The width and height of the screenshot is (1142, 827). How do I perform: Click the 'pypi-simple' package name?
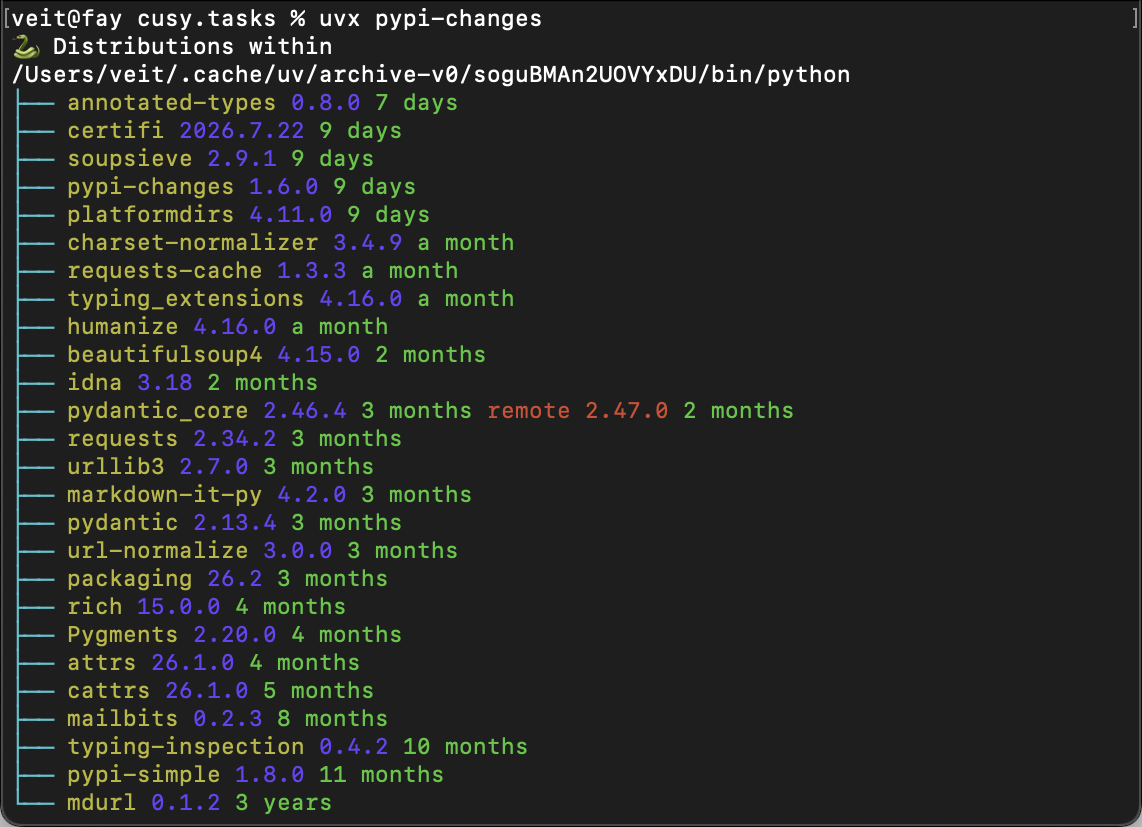143,775
